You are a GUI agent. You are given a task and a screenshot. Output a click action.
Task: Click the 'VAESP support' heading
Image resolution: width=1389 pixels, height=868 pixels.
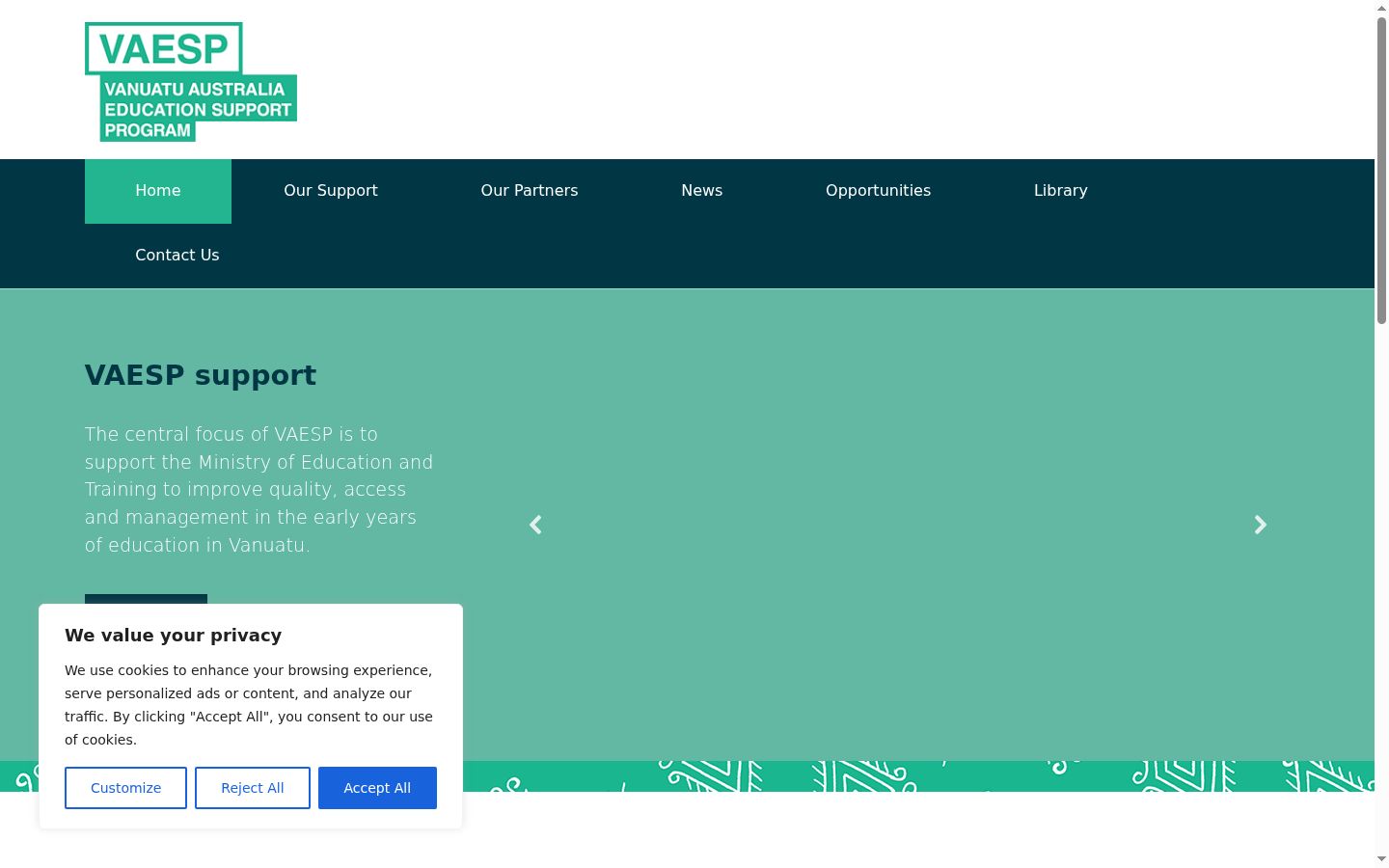click(201, 375)
